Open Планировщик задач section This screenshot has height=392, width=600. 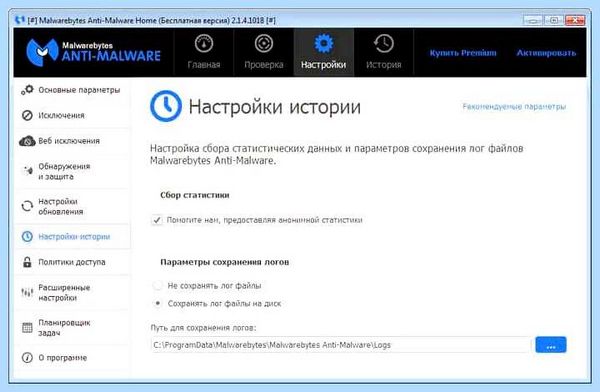coord(73,328)
